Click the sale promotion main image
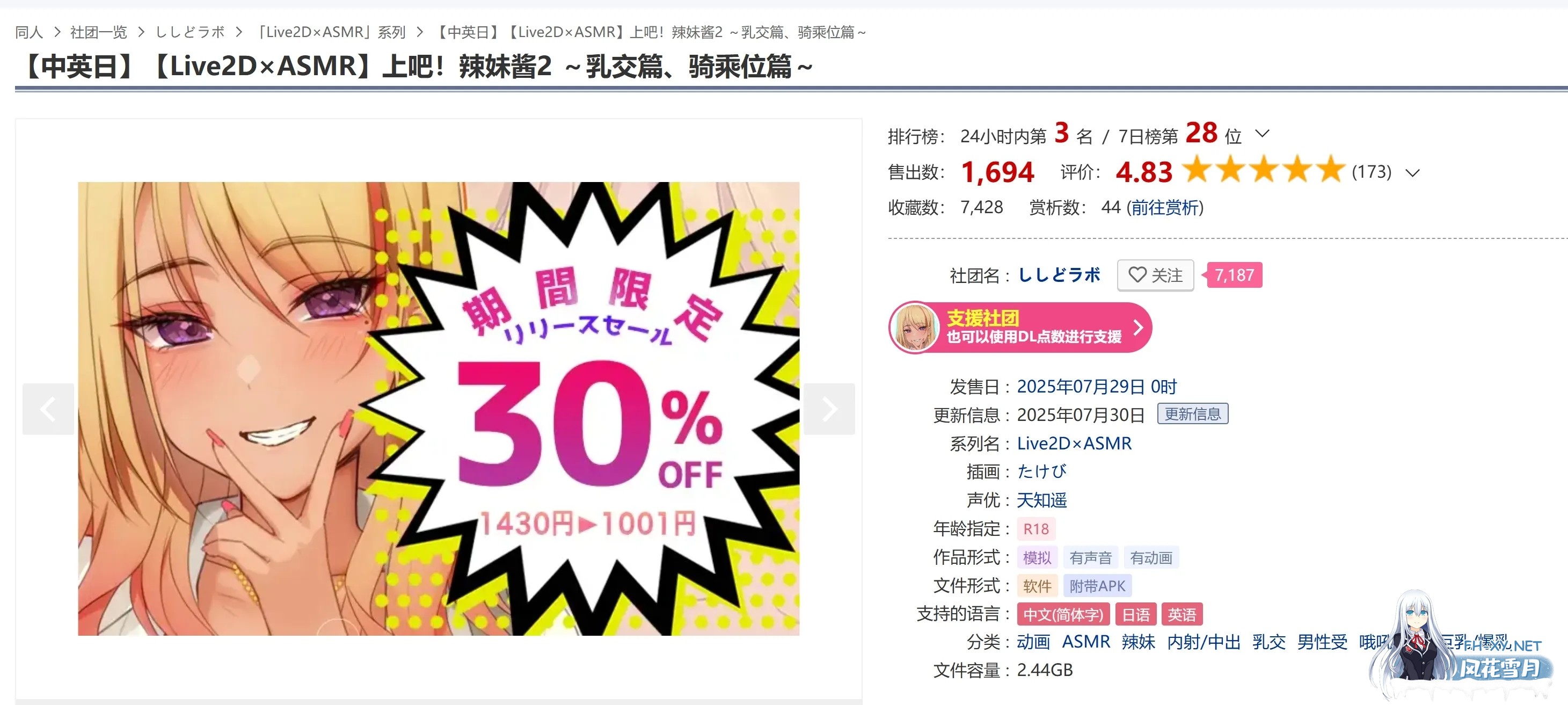The width and height of the screenshot is (1568, 705). (438, 409)
